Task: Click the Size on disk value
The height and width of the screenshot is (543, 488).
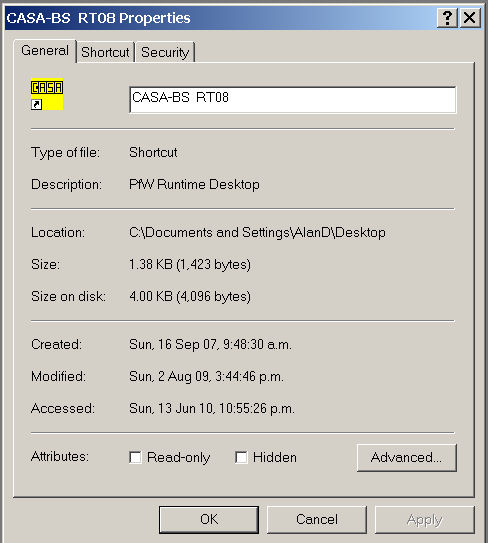Action: tap(190, 296)
